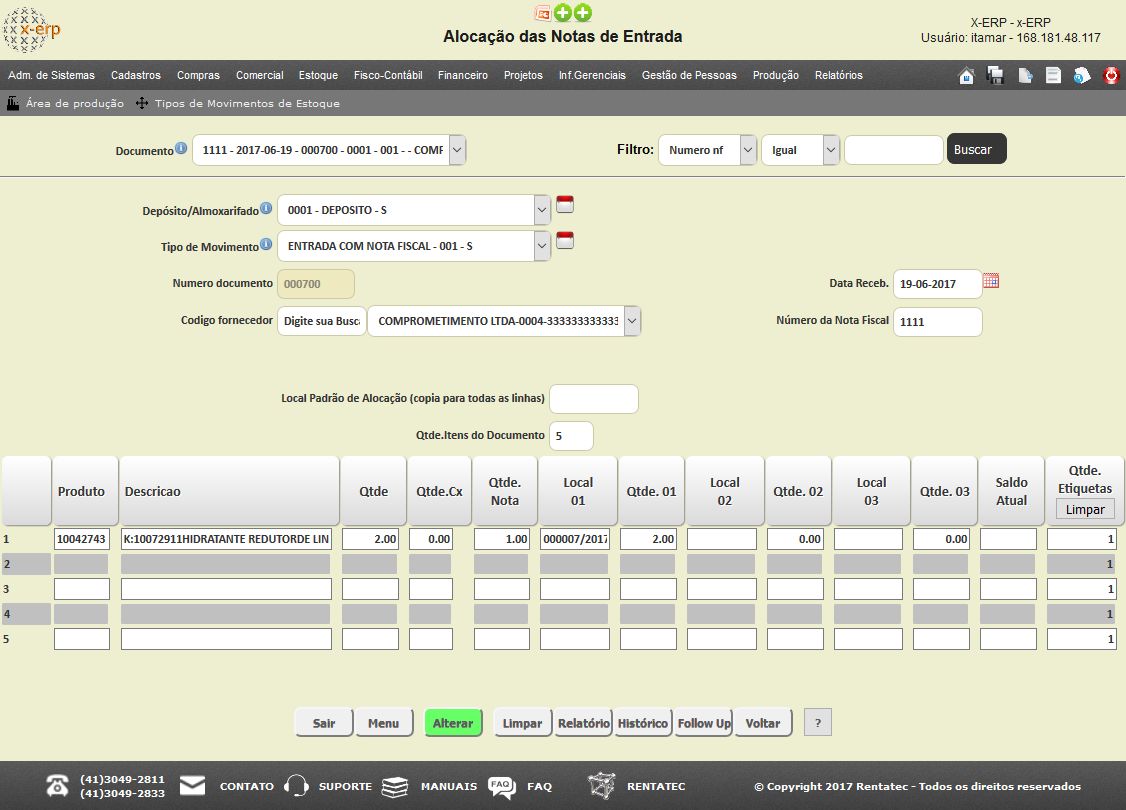
Task: Open Estoque menu
Action: [x=318, y=75]
